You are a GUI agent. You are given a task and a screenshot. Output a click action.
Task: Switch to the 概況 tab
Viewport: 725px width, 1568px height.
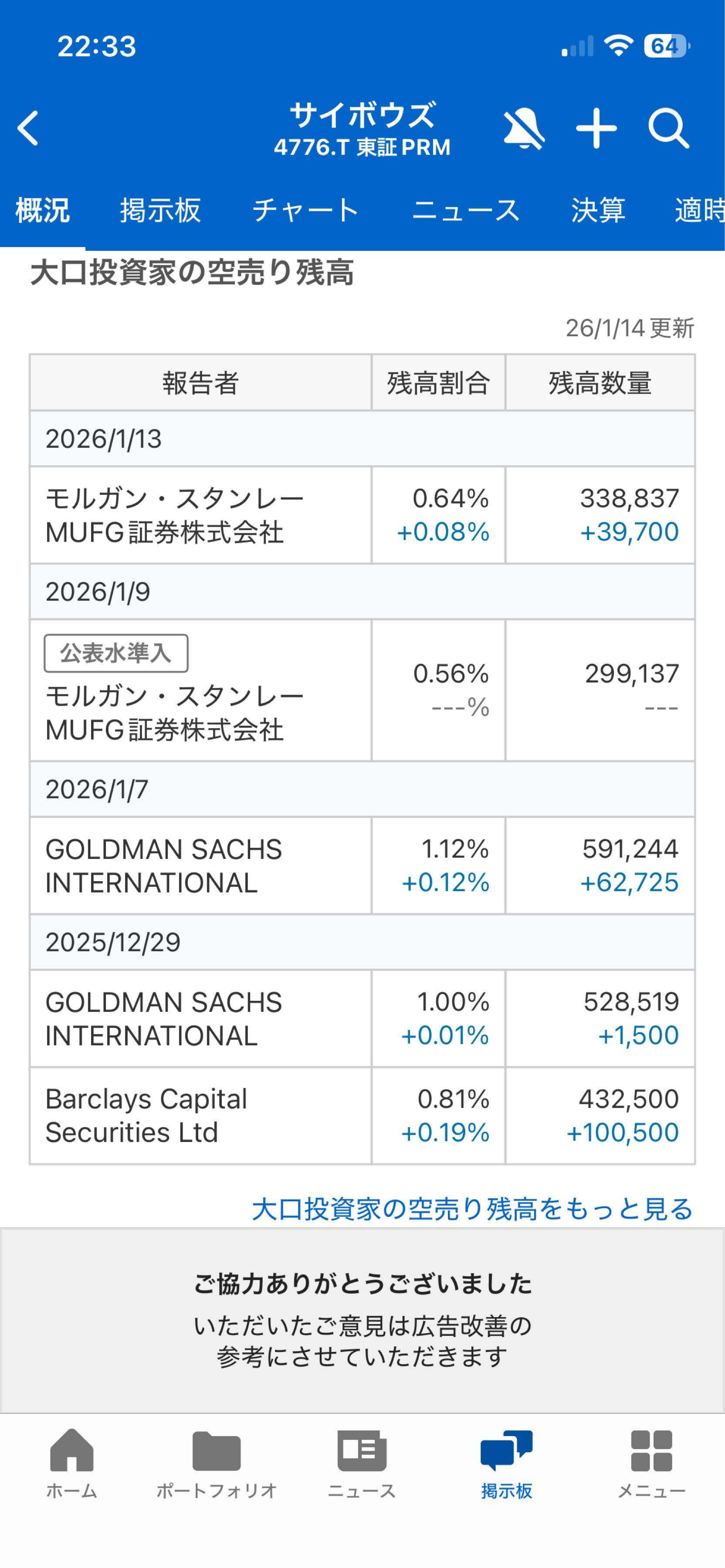43,211
